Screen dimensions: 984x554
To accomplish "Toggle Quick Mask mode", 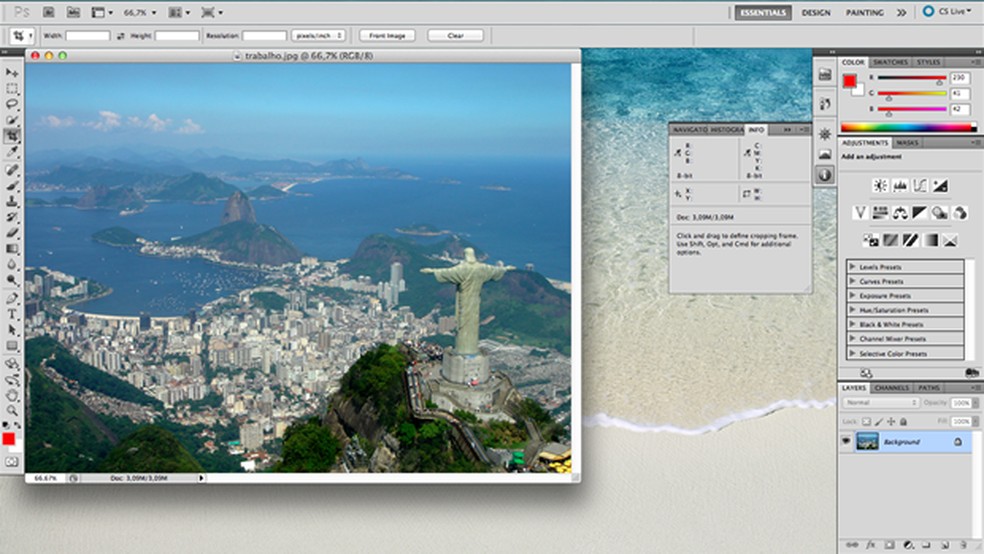I will coord(11,462).
